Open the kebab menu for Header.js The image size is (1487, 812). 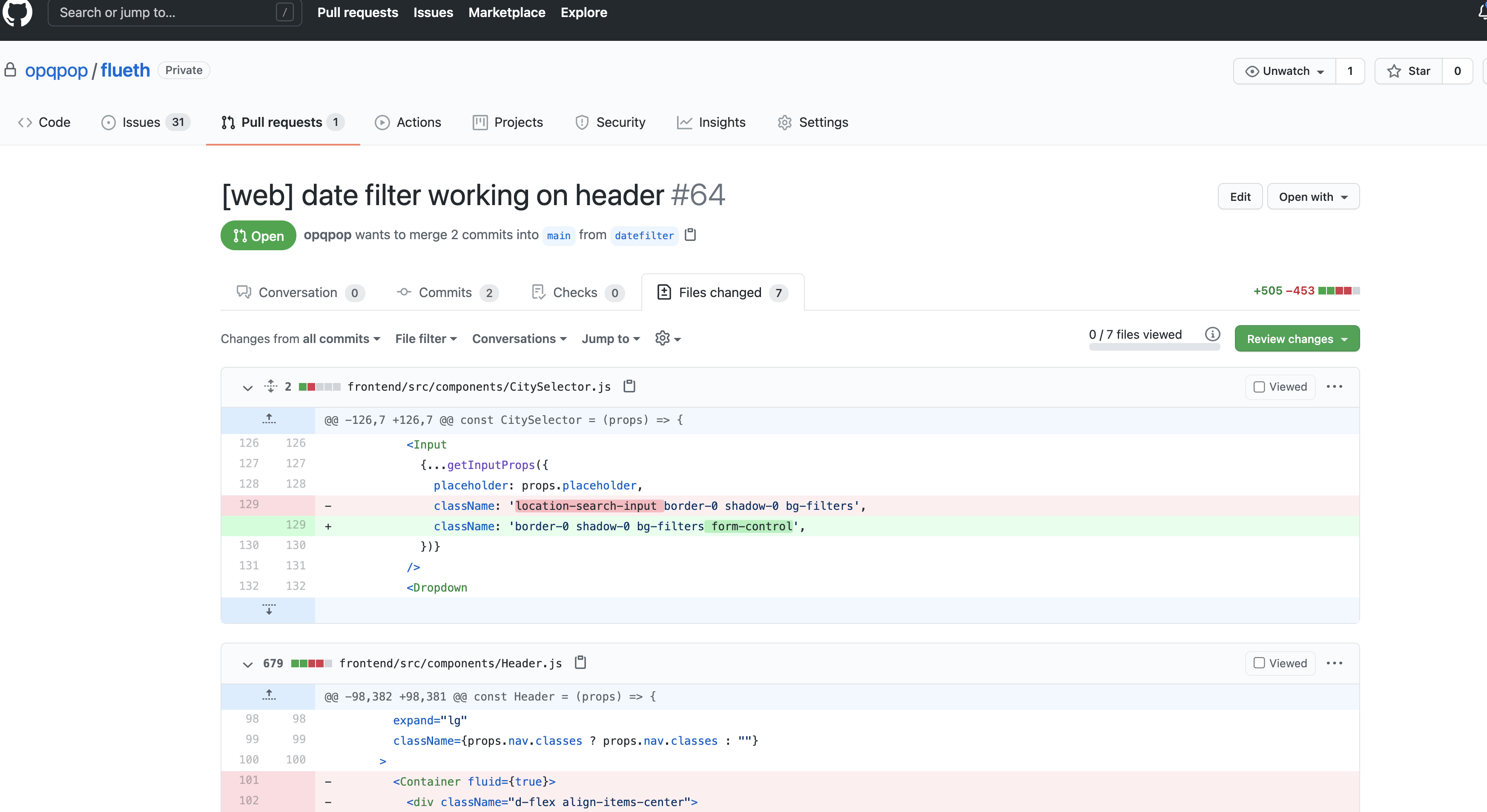pos(1335,663)
